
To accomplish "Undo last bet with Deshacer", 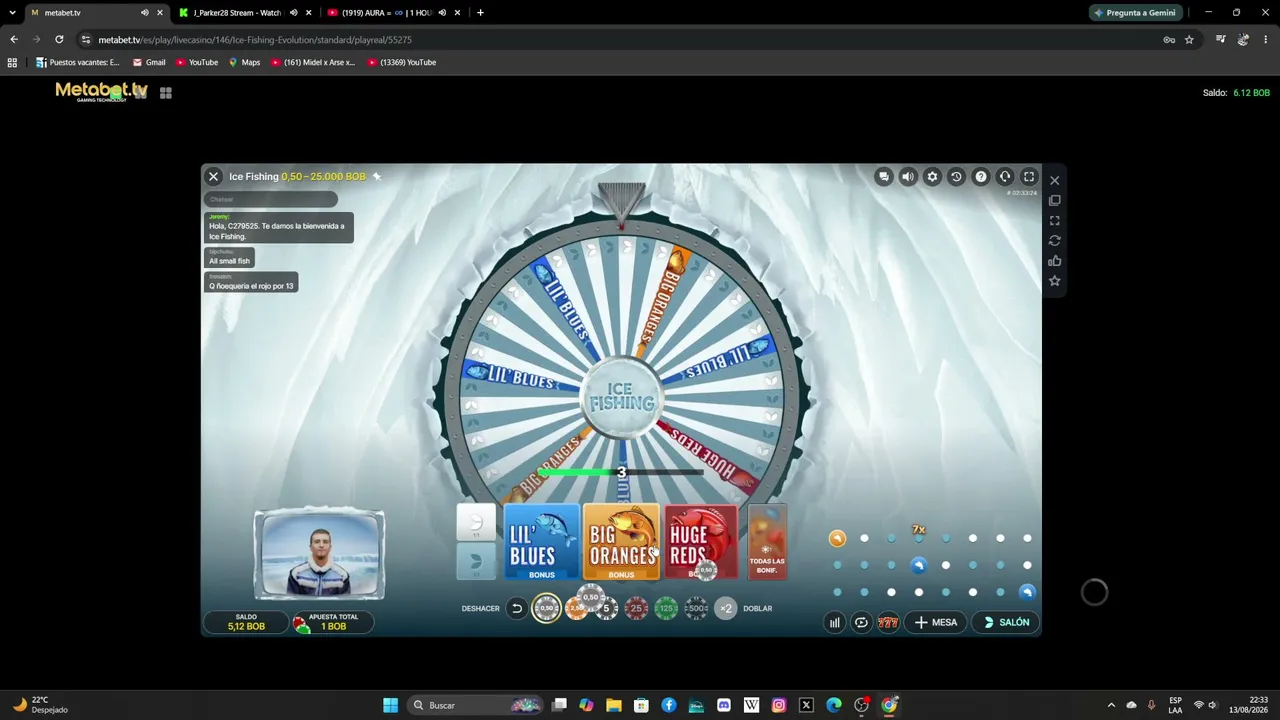I will point(516,608).
